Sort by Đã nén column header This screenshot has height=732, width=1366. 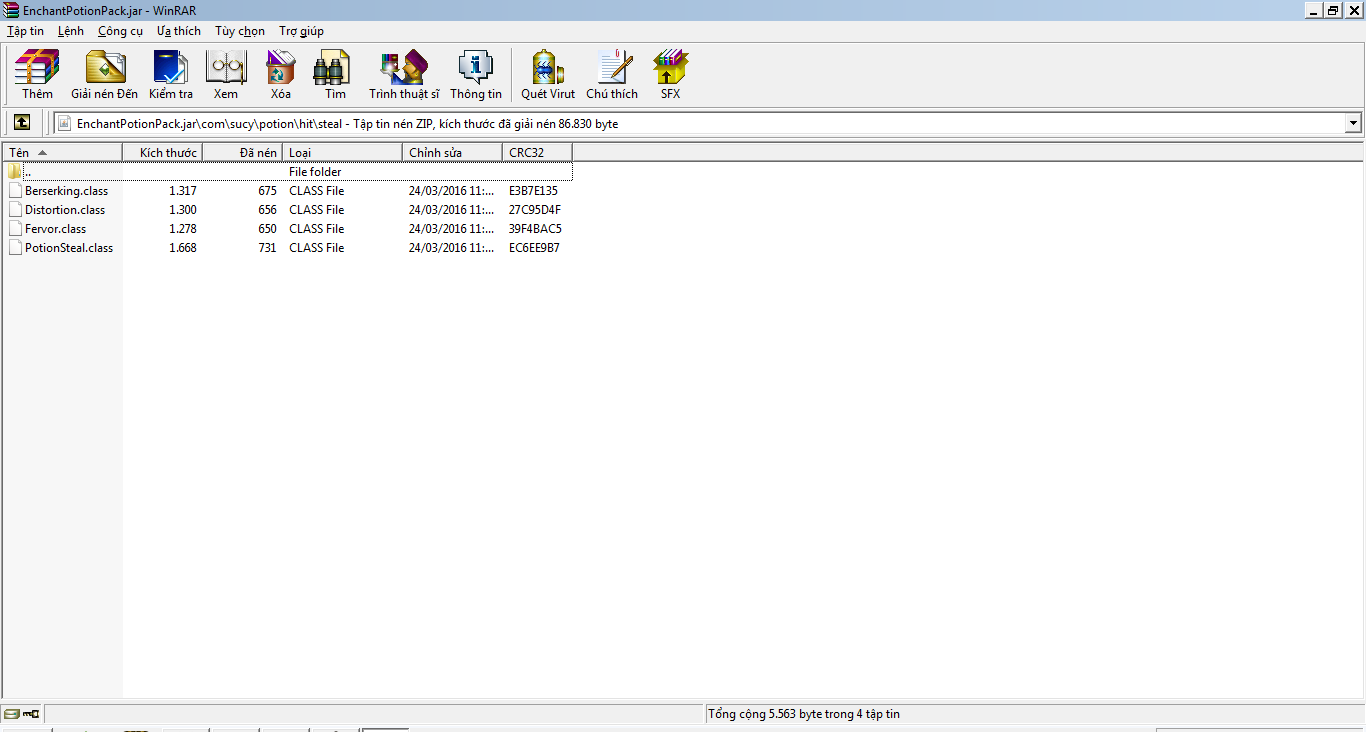243,152
